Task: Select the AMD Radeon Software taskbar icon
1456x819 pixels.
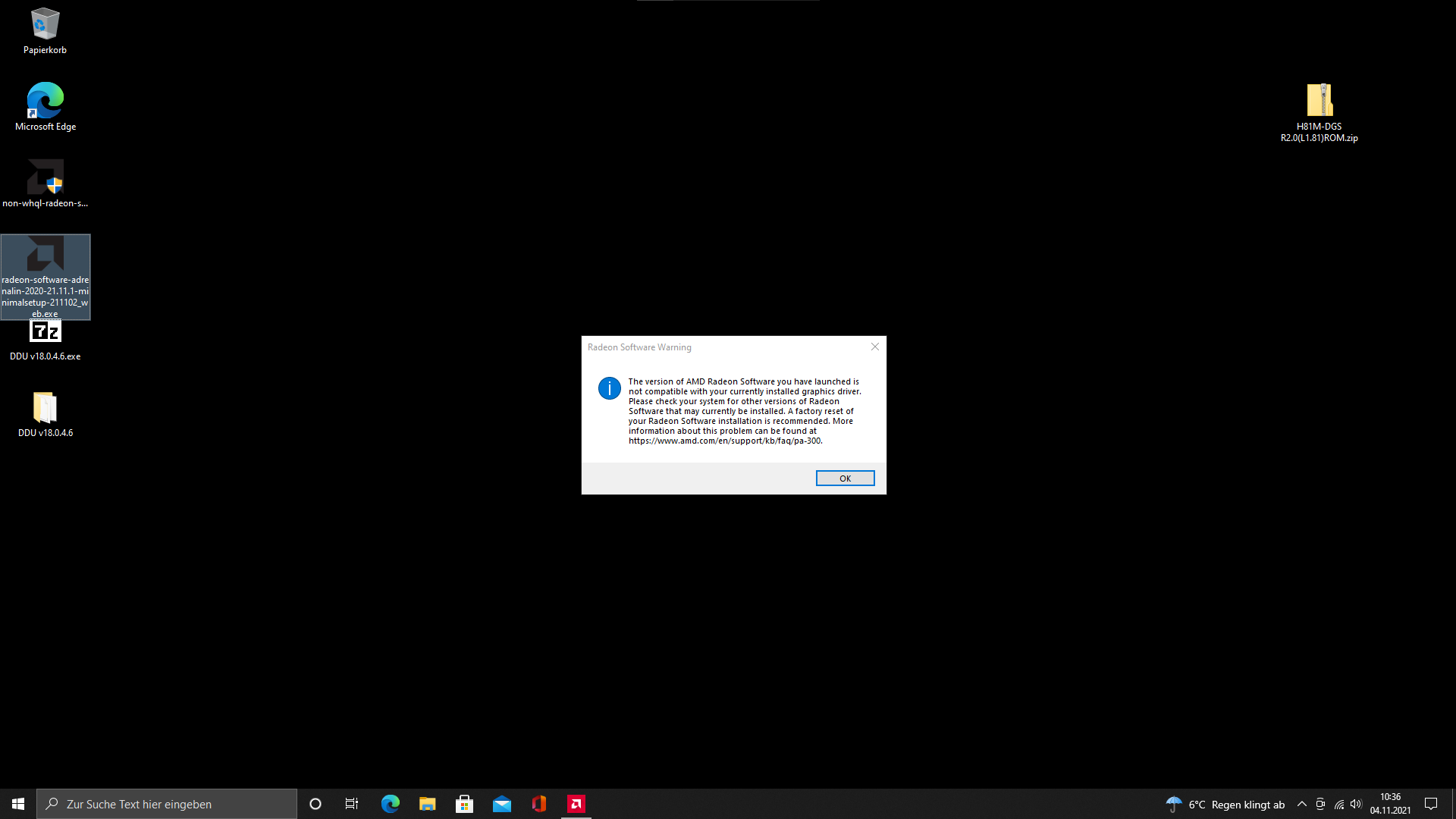Action: (576, 804)
